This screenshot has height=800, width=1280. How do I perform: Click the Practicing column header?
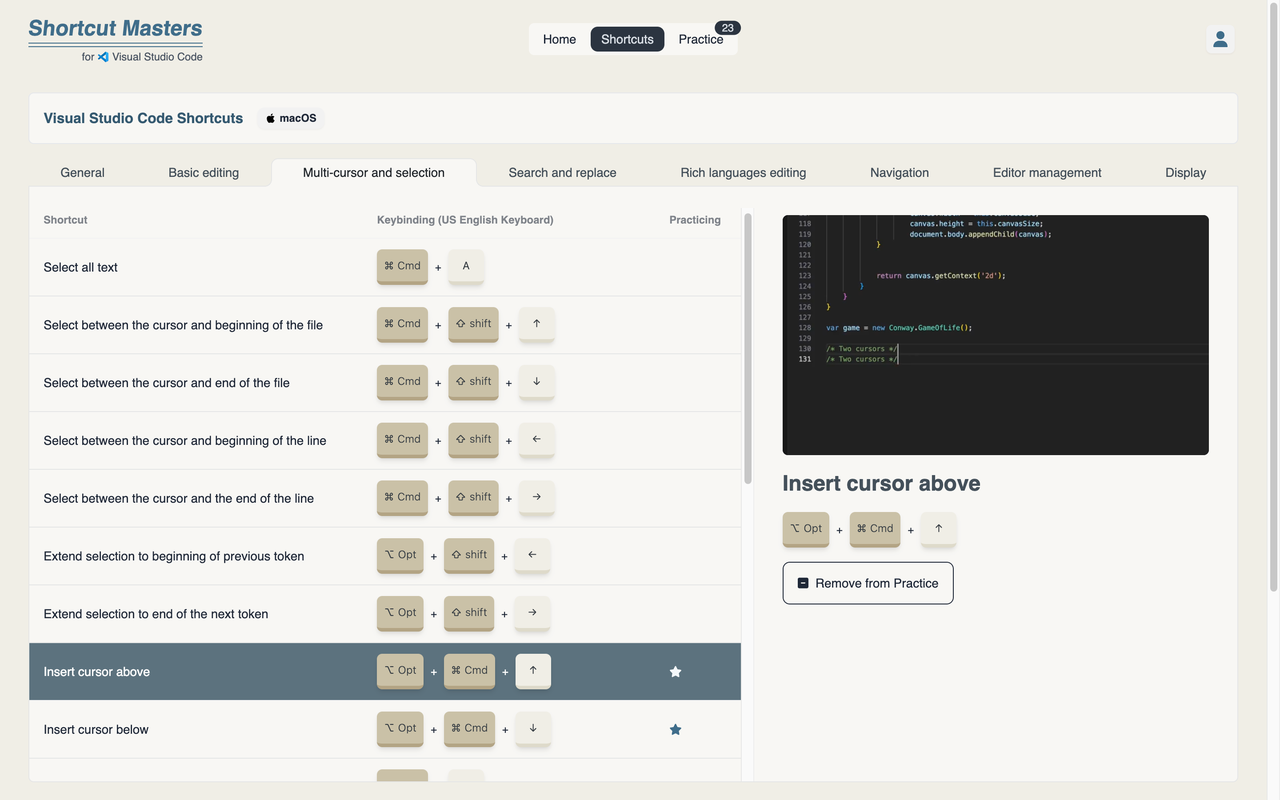click(x=695, y=220)
